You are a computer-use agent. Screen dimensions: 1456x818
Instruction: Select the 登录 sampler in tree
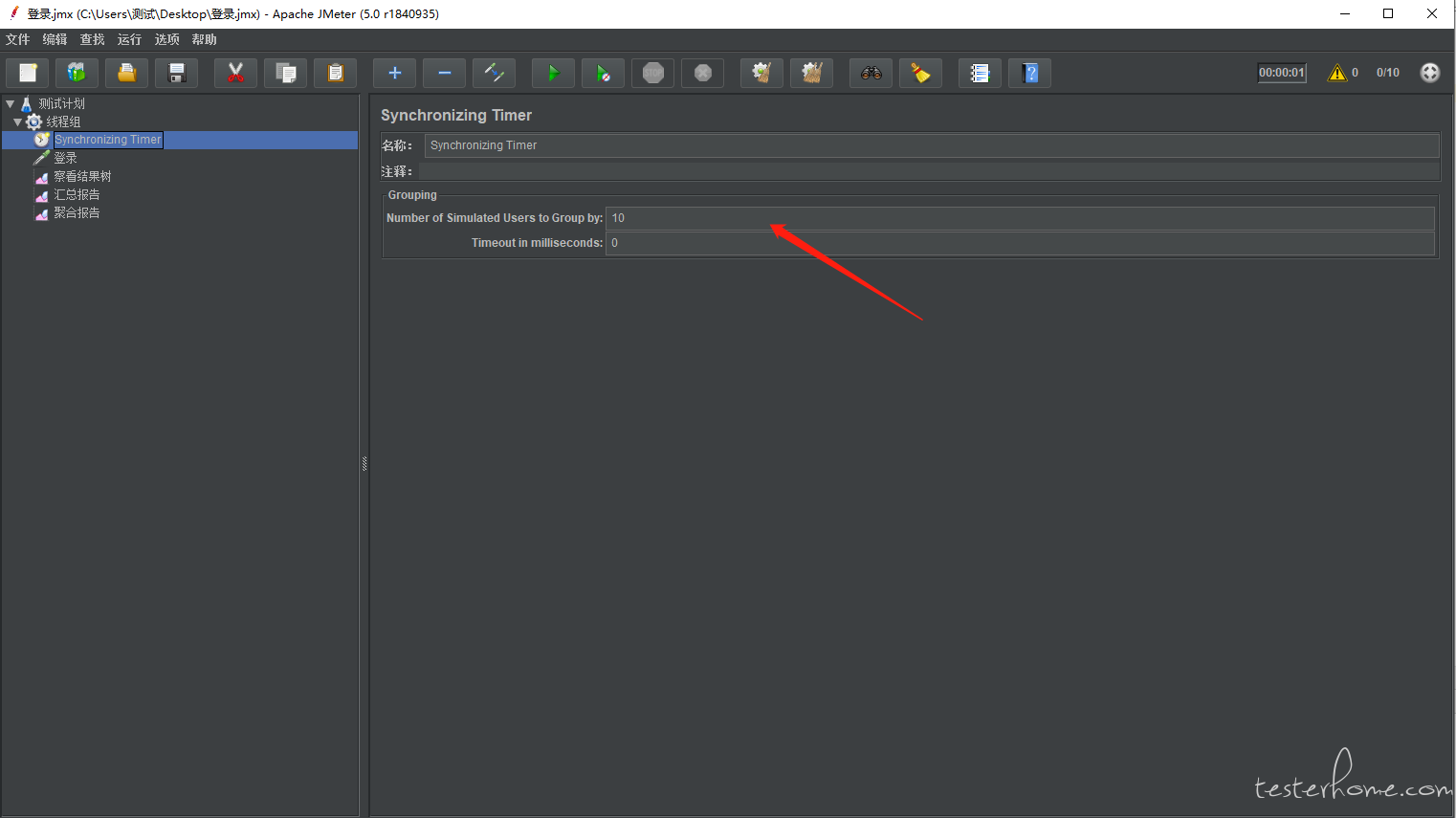point(65,158)
